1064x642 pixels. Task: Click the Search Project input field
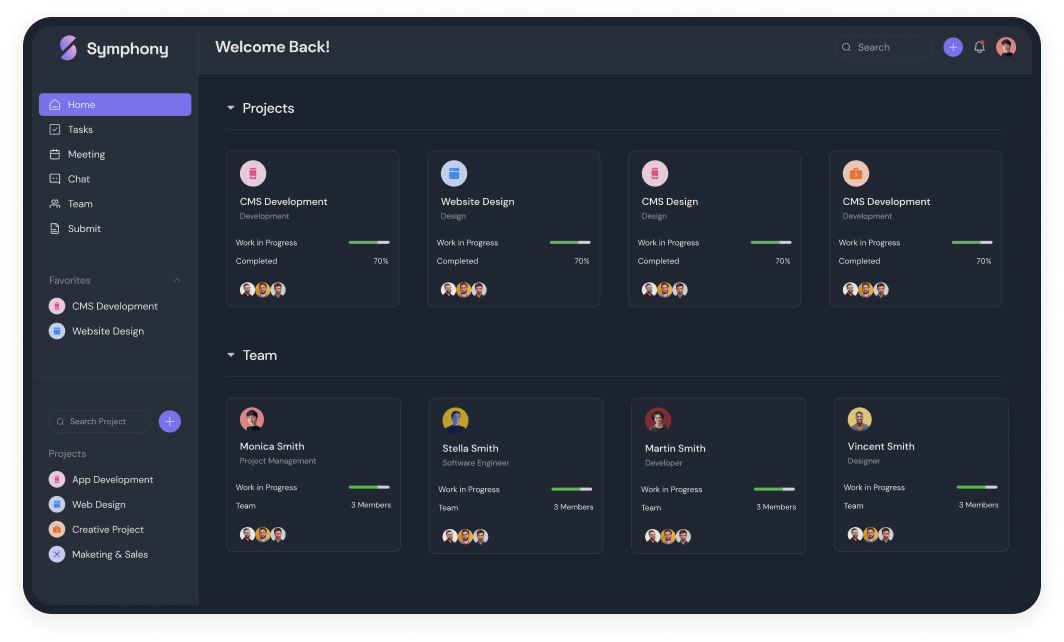pyautogui.click(x=100, y=421)
